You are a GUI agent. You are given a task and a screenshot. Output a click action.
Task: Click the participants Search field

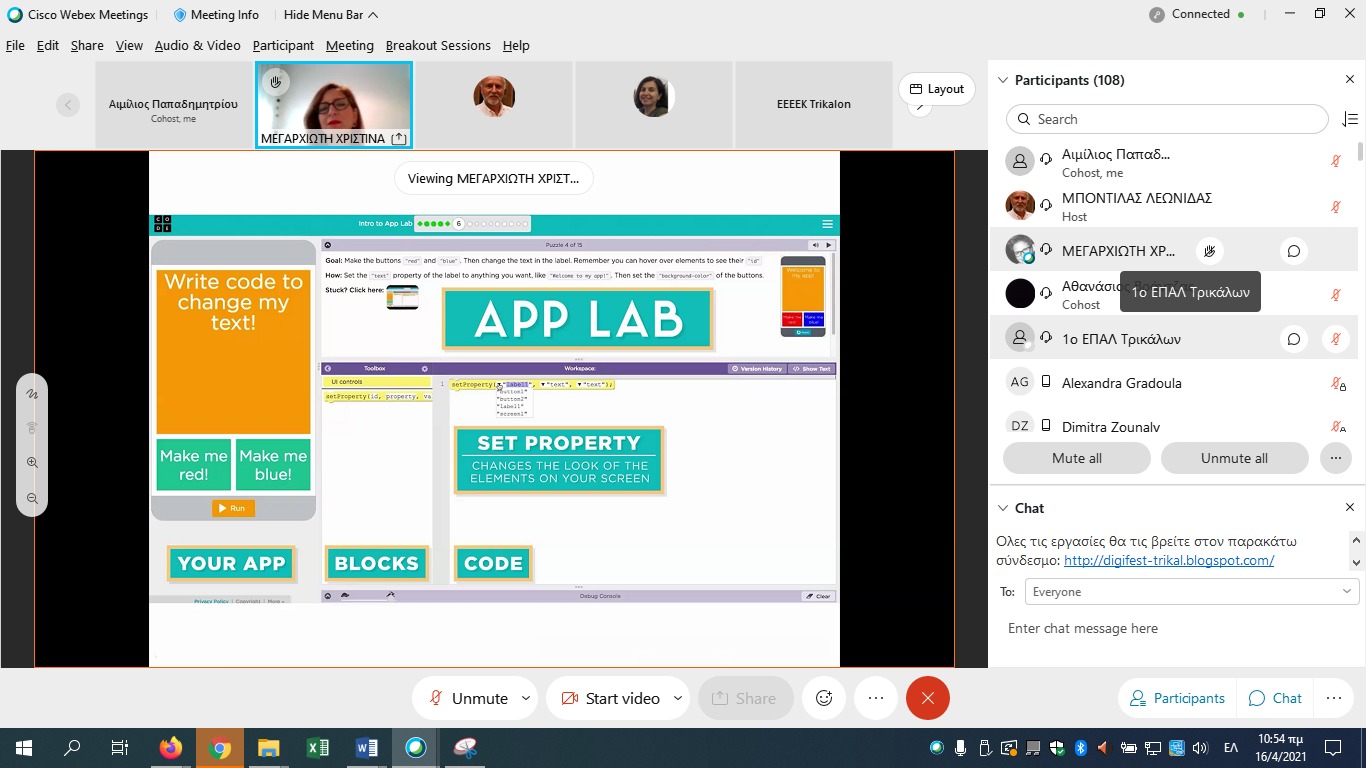[1167, 119]
